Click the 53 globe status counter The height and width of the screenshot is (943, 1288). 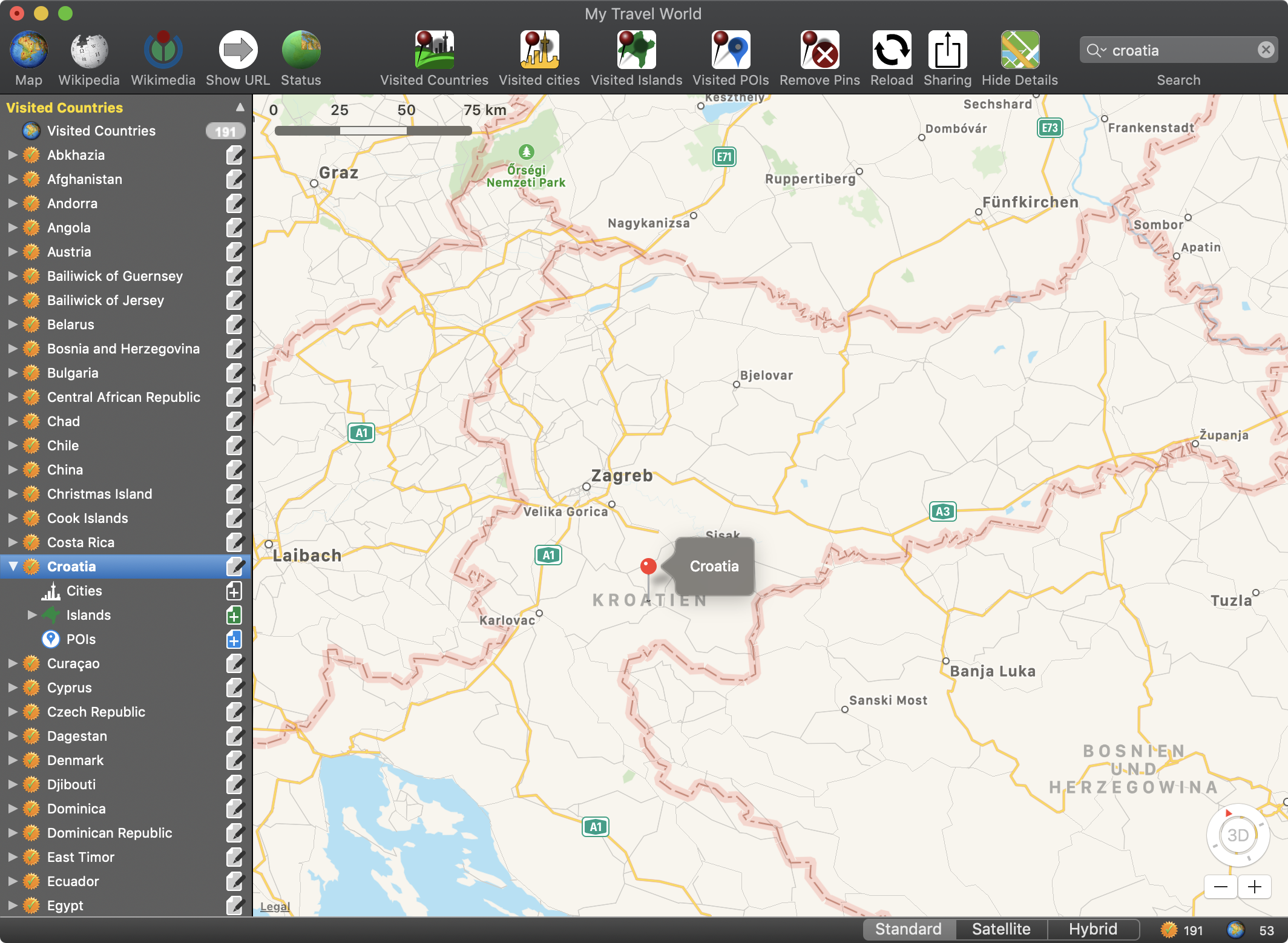pos(1252,930)
